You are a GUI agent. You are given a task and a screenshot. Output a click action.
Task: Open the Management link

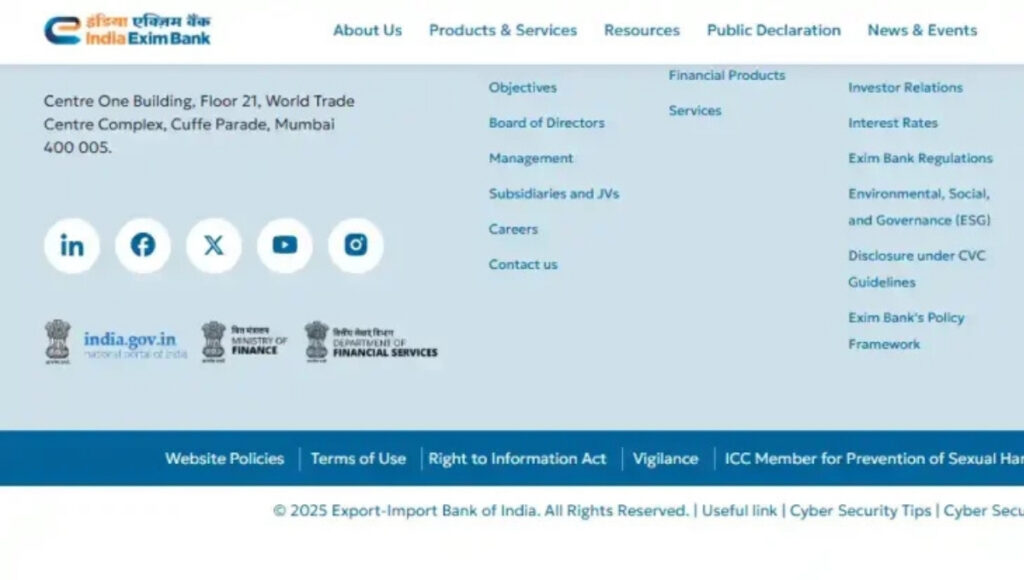click(531, 158)
